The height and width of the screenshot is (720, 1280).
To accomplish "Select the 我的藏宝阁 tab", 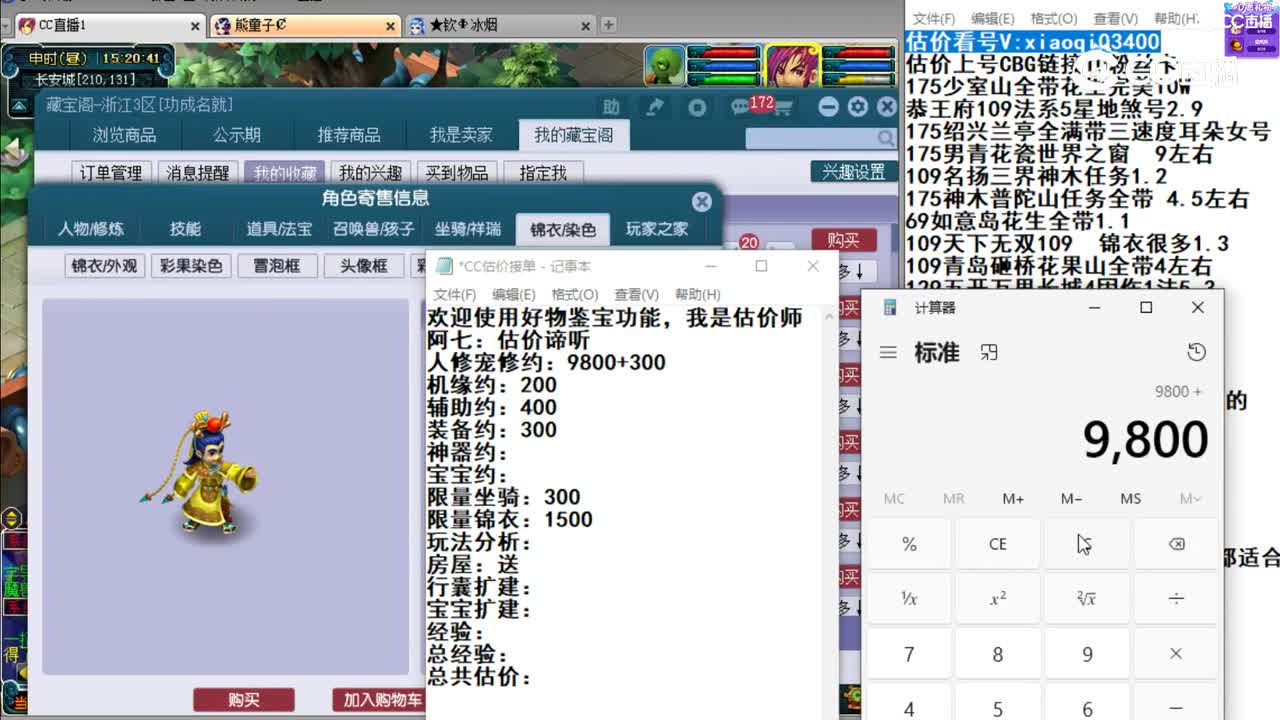I will pos(574,135).
